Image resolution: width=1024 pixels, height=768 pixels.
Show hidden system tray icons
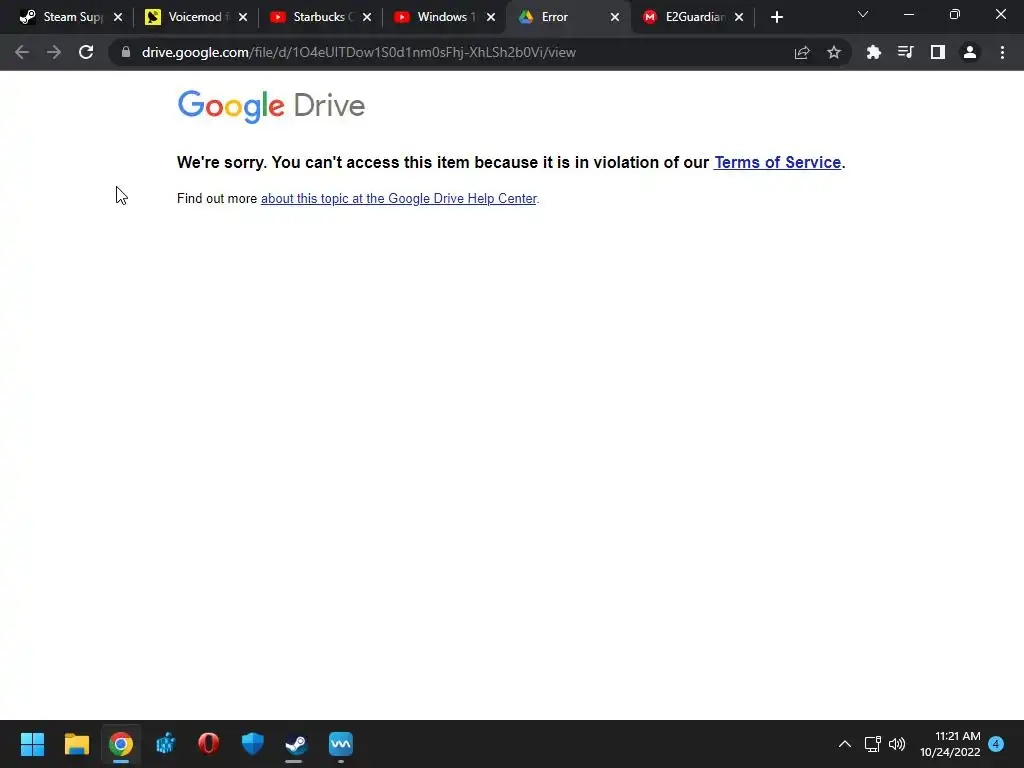click(x=844, y=744)
